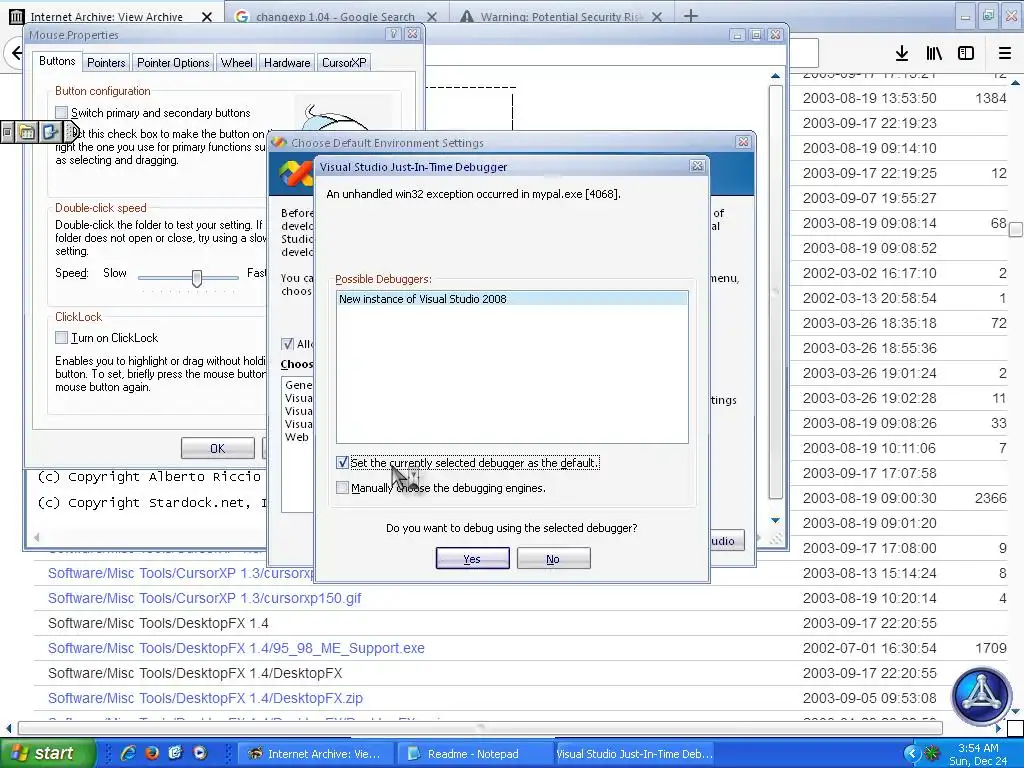Click the Firefox back arrow button

click(16, 52)
